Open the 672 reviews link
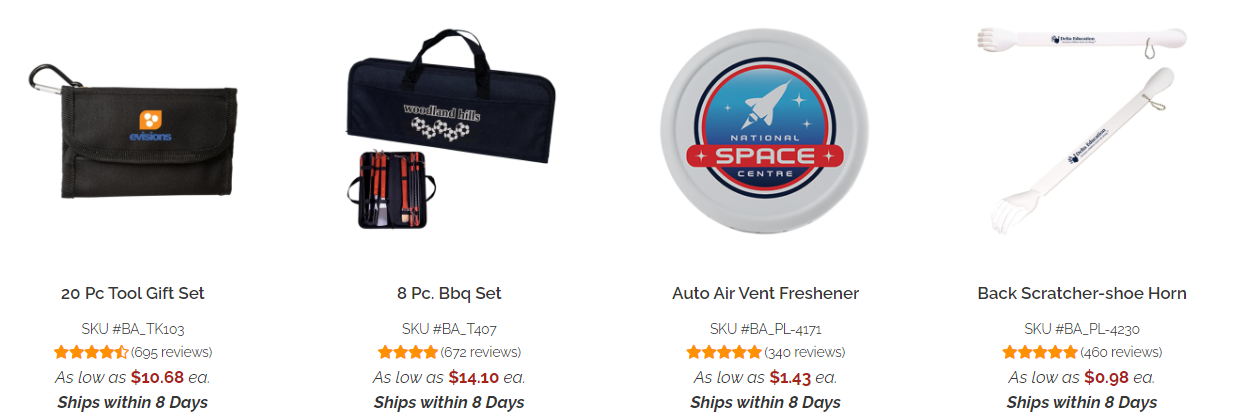 click(x=480, y=352)
